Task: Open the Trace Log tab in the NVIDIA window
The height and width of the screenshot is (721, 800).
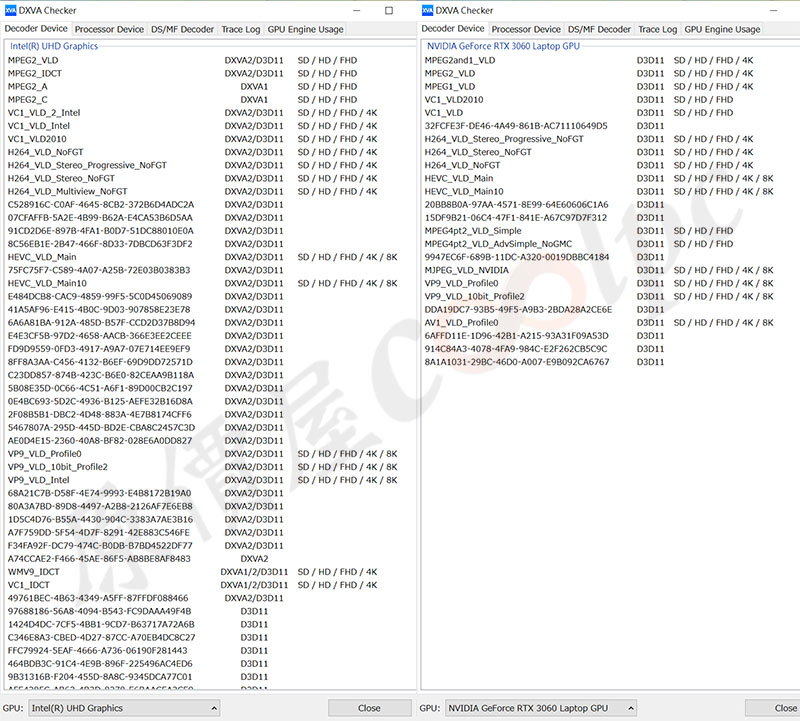Action: tap(658, 30)
